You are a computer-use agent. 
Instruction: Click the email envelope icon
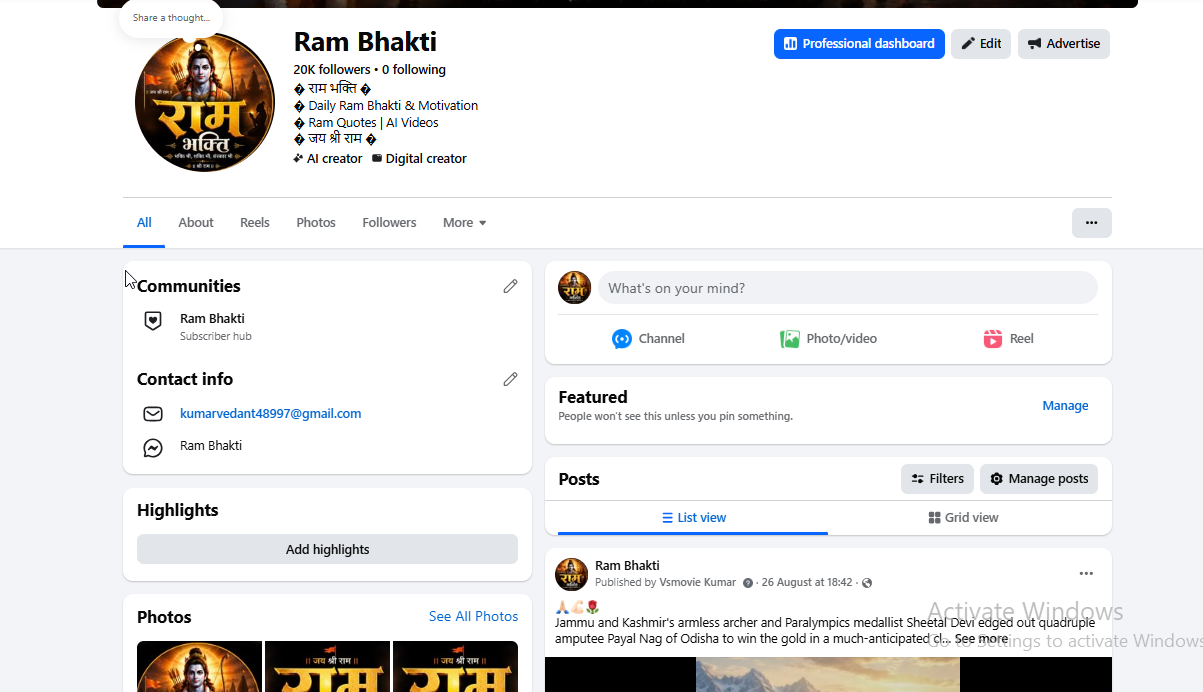[x=153, y=414]
